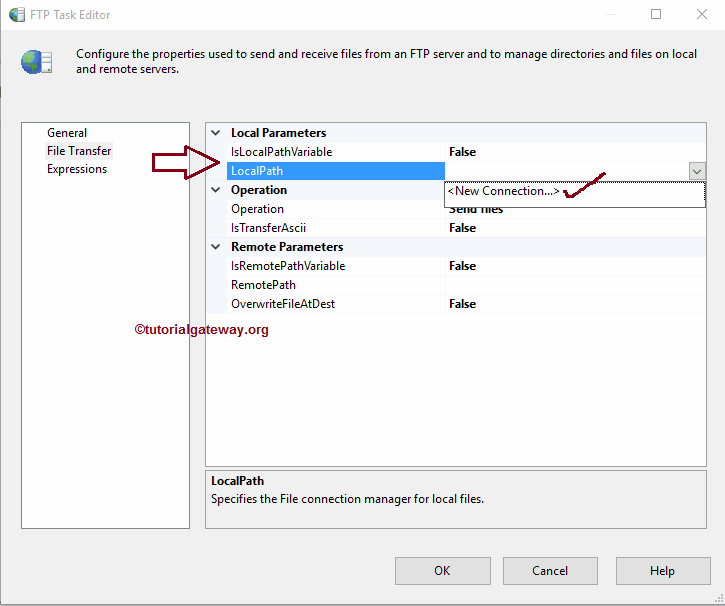Image resolution: width=725 pixels, height=606 pixels.
Task: Click the IsLocalPathVariable False value
Action: [x=462, y=152]
